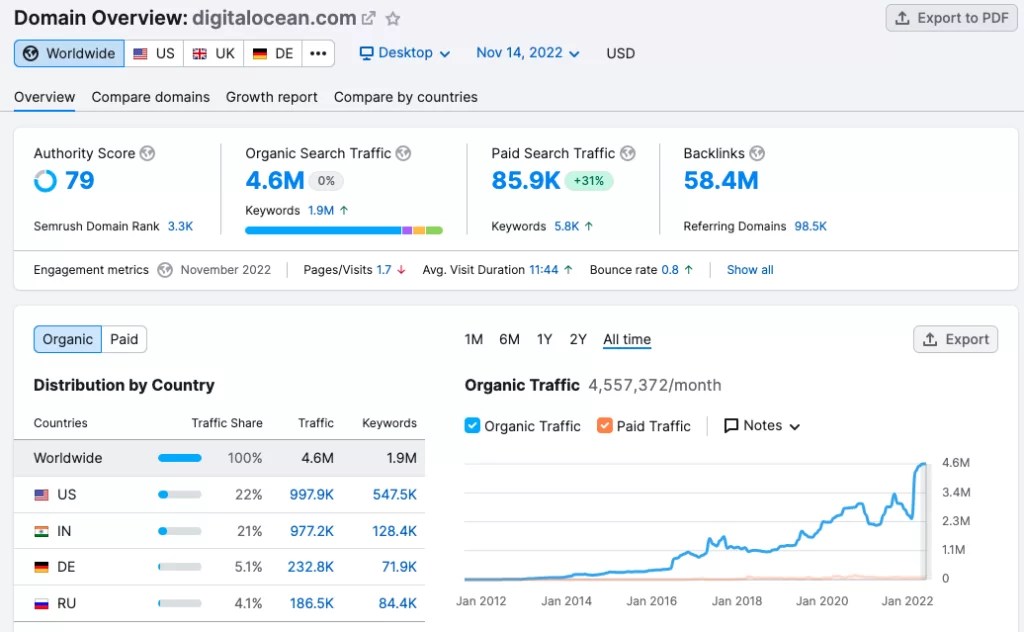Click the Show all engagement metrics link
This screenshot has width=1024, height=632.
748,269
